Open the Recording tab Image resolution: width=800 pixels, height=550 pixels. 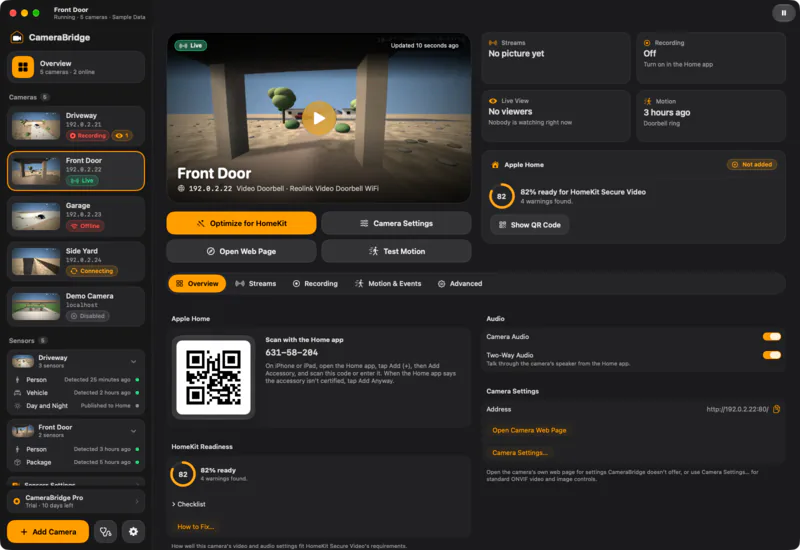click(x=315, y=284)
